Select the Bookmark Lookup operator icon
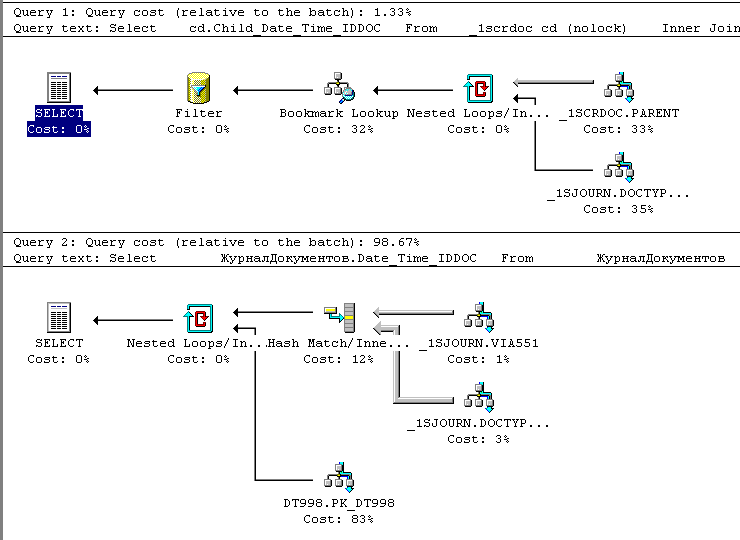The width and height of the screenshot is (740, 540). (337, 89)
